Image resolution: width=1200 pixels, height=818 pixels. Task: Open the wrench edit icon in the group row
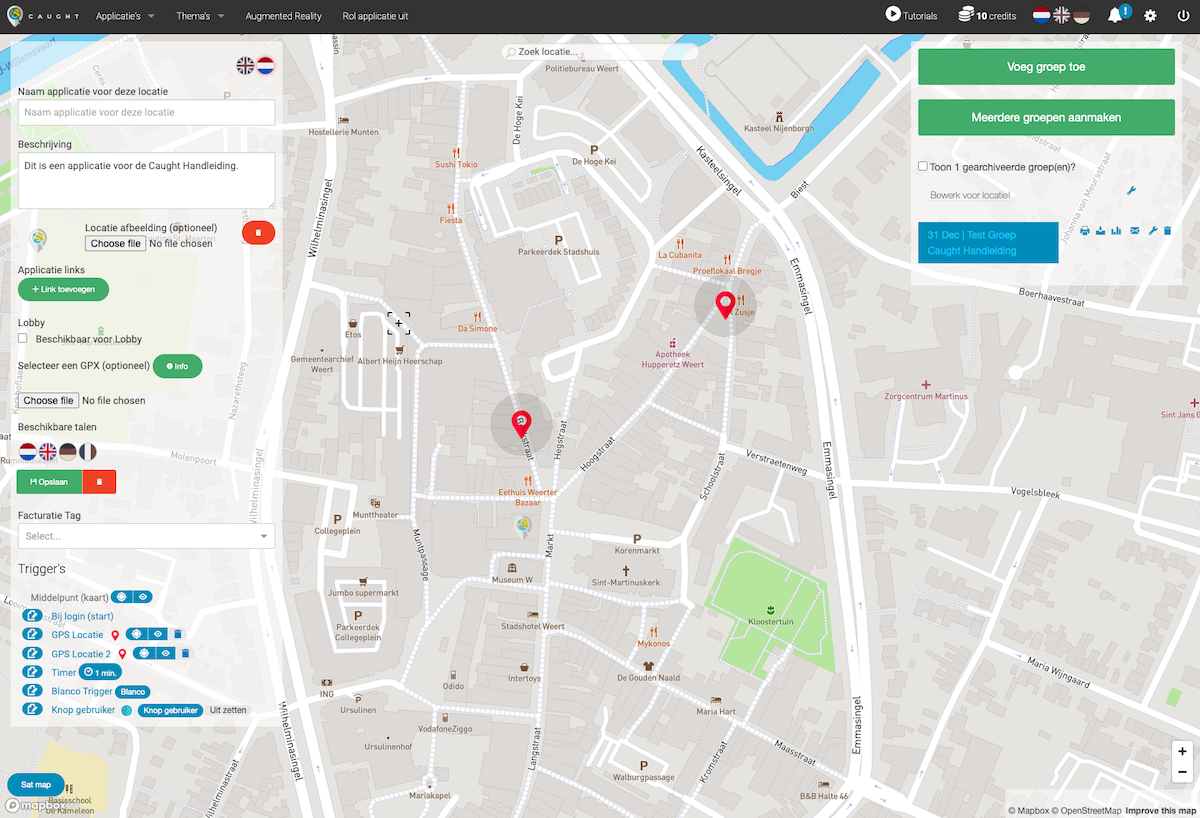coord(1153,230)
